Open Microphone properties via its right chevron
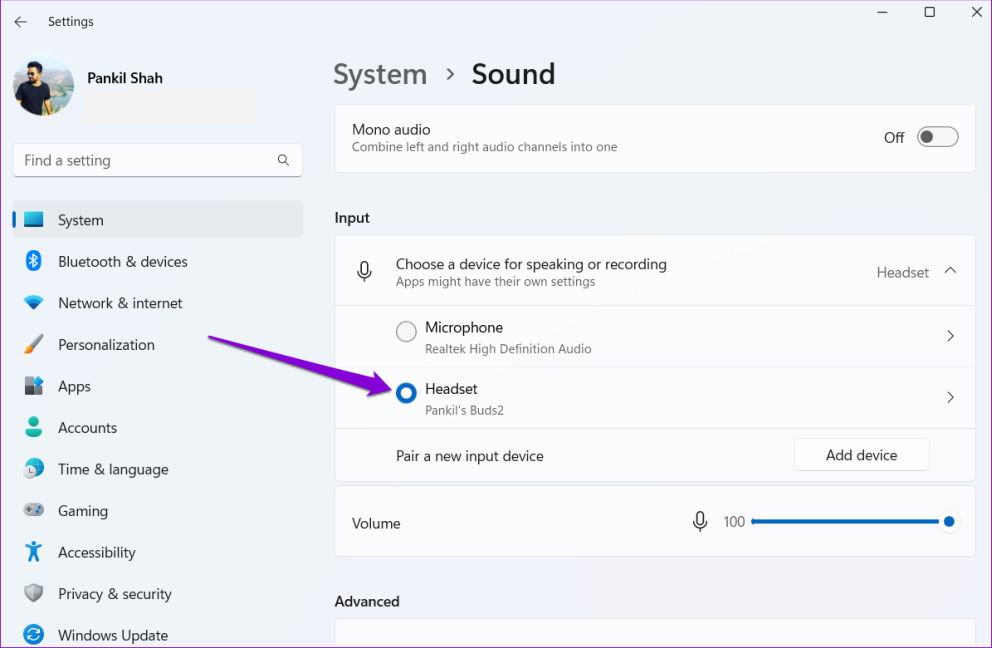The image size is (992, 648). pyautogui.click(x=950, y=336)
